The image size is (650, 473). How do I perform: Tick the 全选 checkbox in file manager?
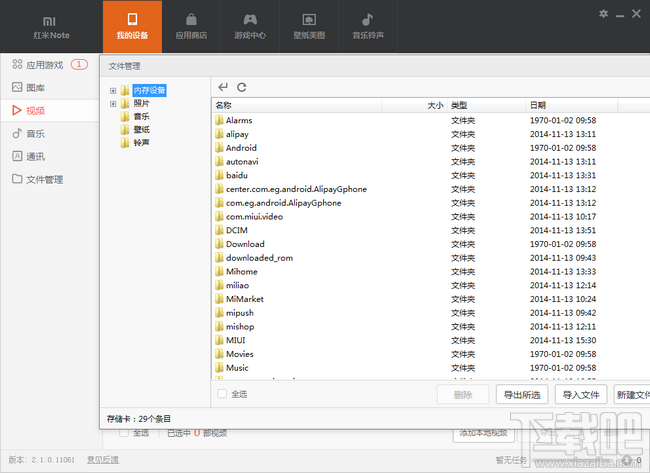(222, 394)
